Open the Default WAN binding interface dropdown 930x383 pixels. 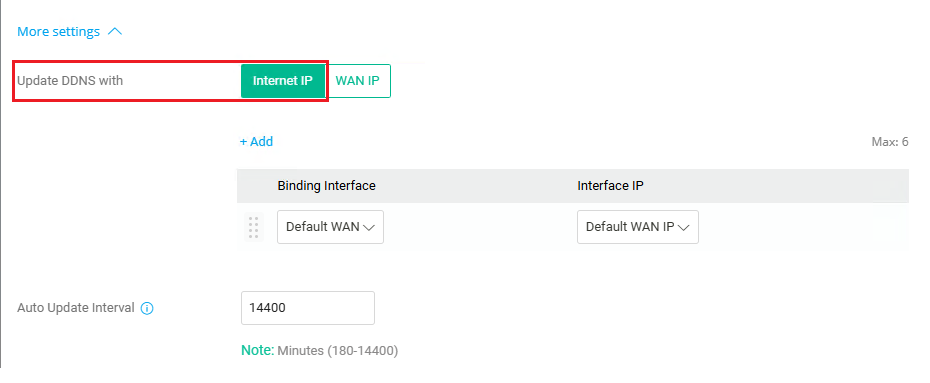point(330,226)
